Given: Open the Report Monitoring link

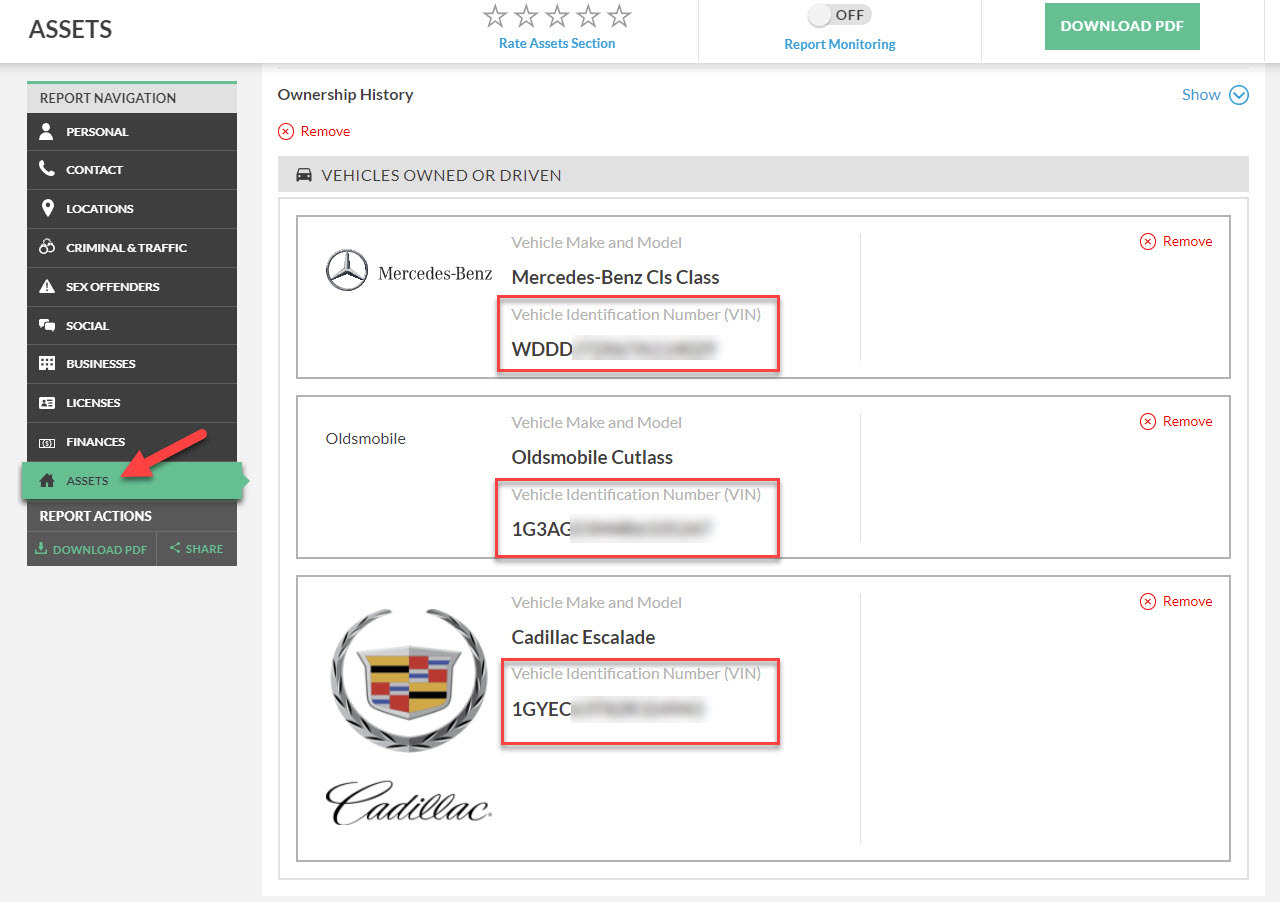Looking at the screenshot, I should [840, 44].
